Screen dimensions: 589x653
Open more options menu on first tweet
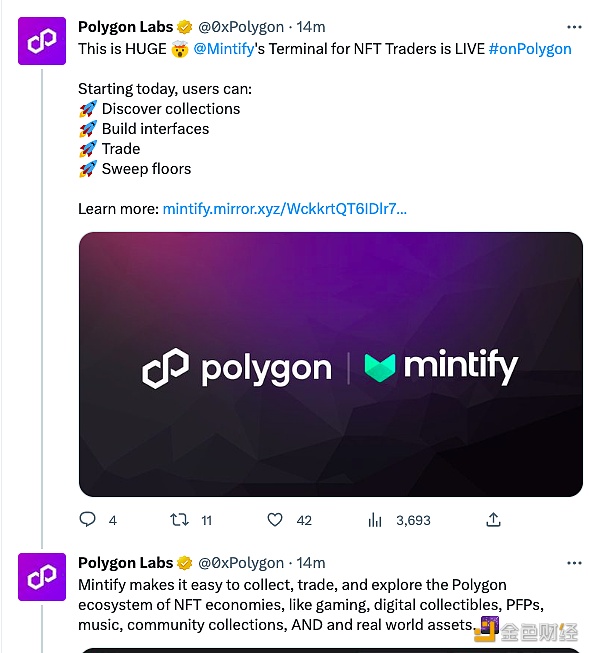(x=574, y=27)
